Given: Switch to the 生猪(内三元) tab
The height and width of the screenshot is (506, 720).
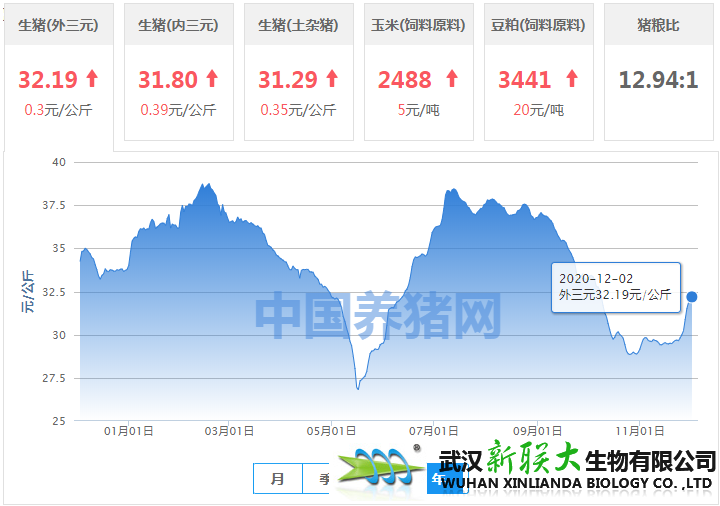Looking at the screenshot, I should click(x=178, y=25).
